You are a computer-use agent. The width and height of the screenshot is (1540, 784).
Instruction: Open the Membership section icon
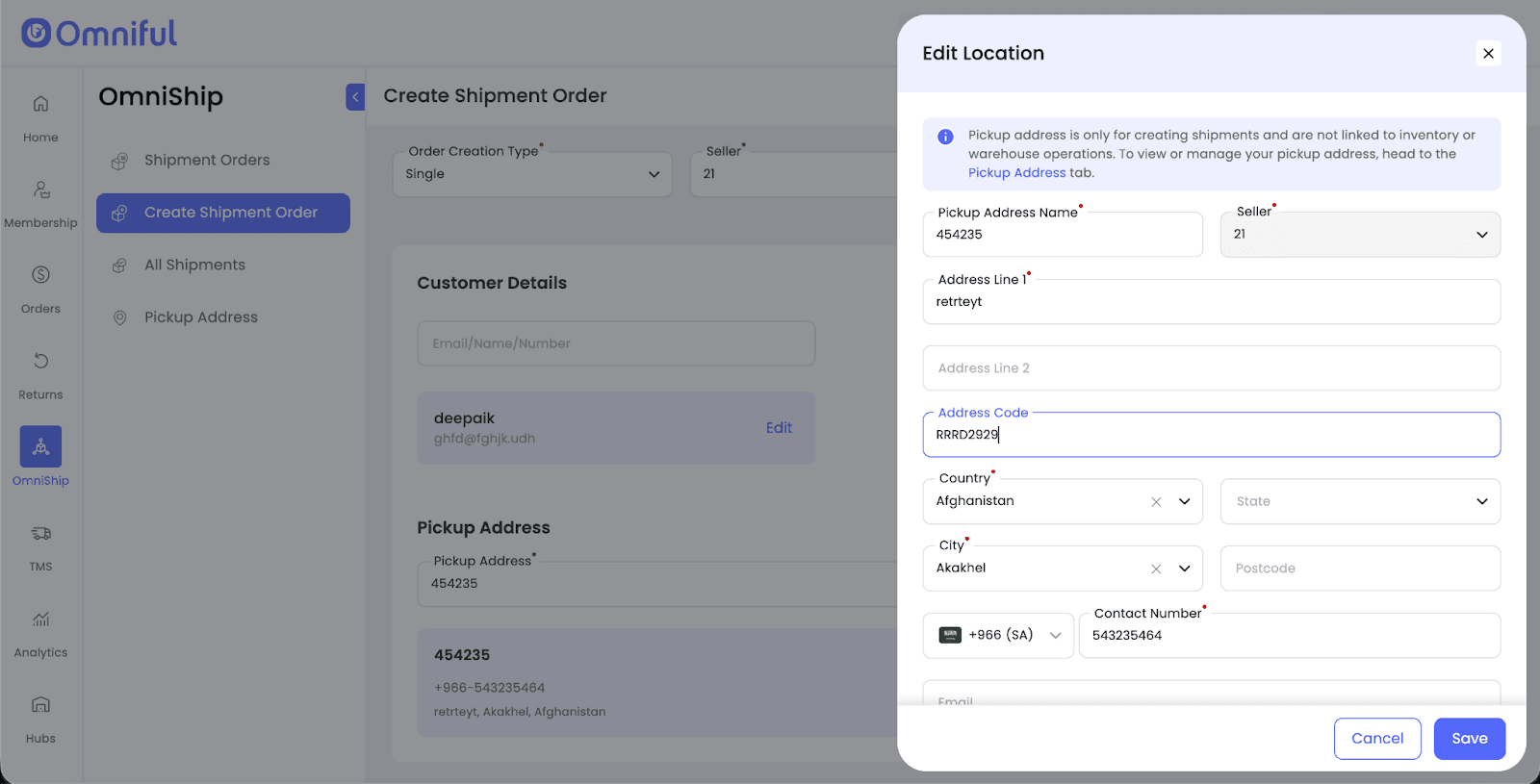(x=40, y=190)
